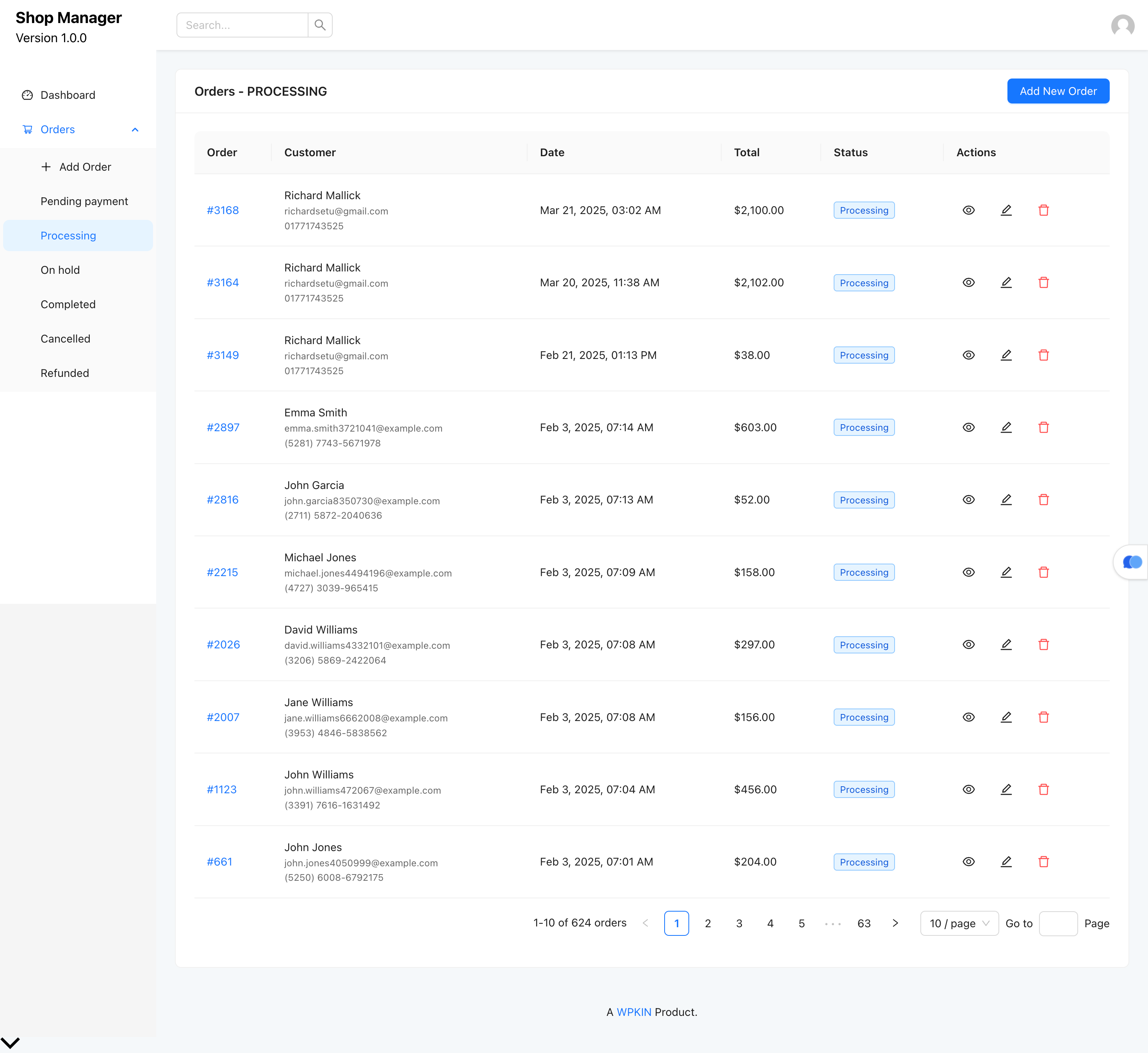Open Completed orders
Screen dimensions: 1148x1053
click(x=78, y=304)
